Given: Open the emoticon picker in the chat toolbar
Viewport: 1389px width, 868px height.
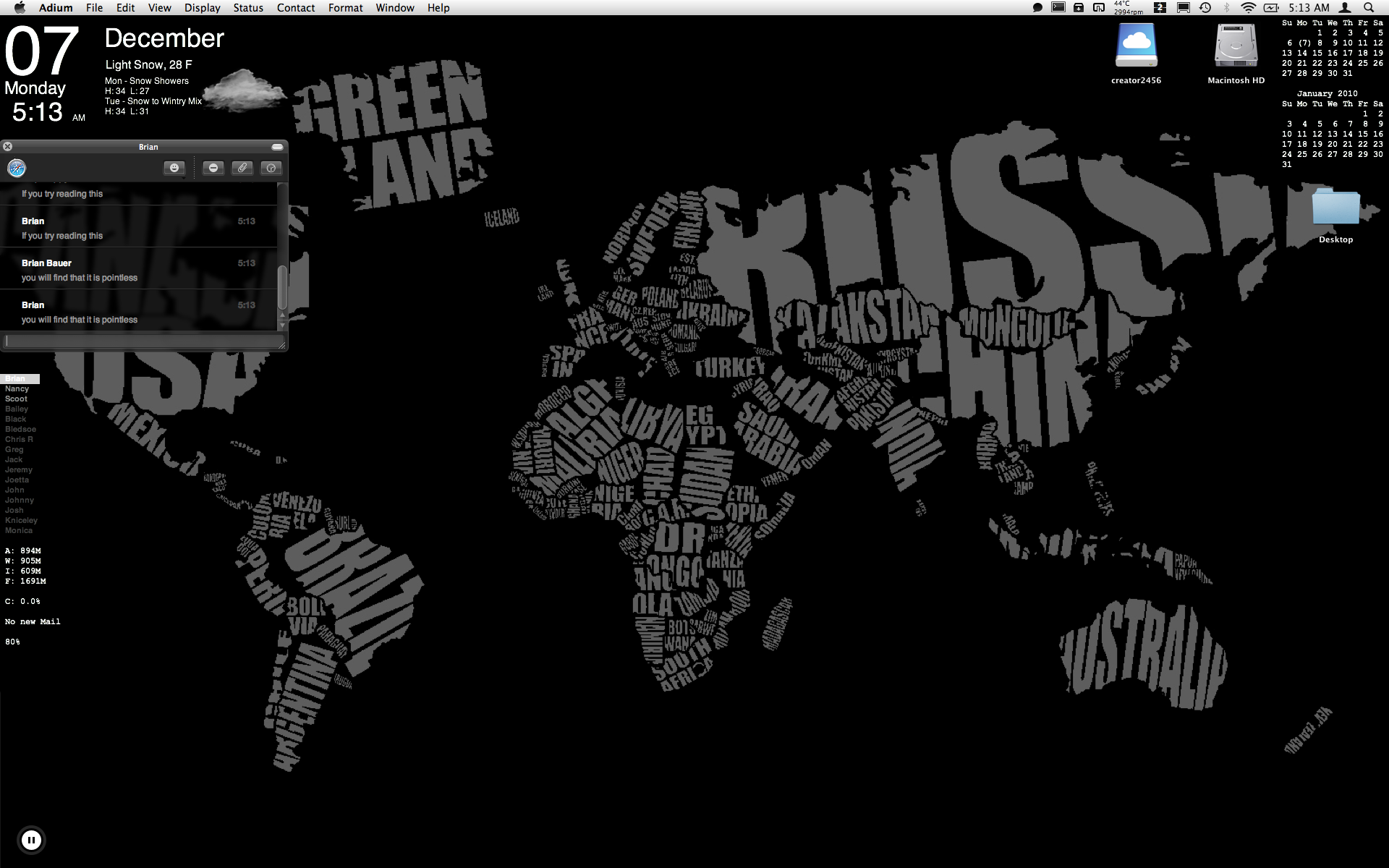Looking at the screenshot, I should tap(174, 168).
